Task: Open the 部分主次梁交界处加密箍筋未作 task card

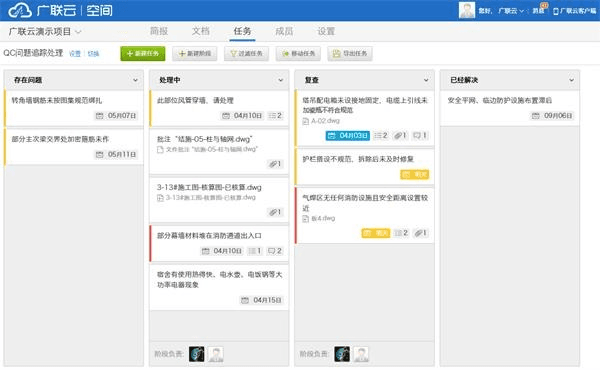Action: pos(74,147)
